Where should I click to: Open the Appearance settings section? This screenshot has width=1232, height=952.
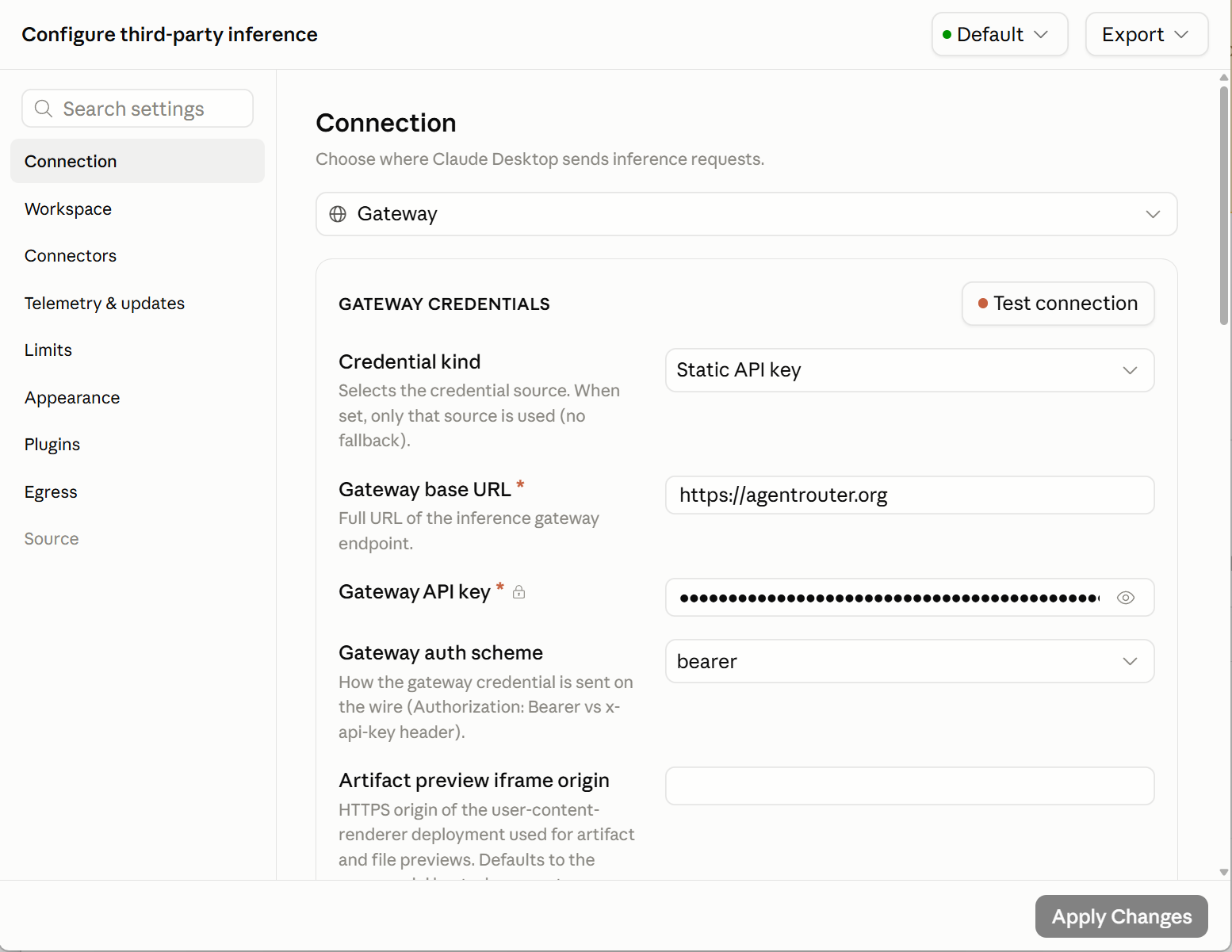[x=137, y=397]
